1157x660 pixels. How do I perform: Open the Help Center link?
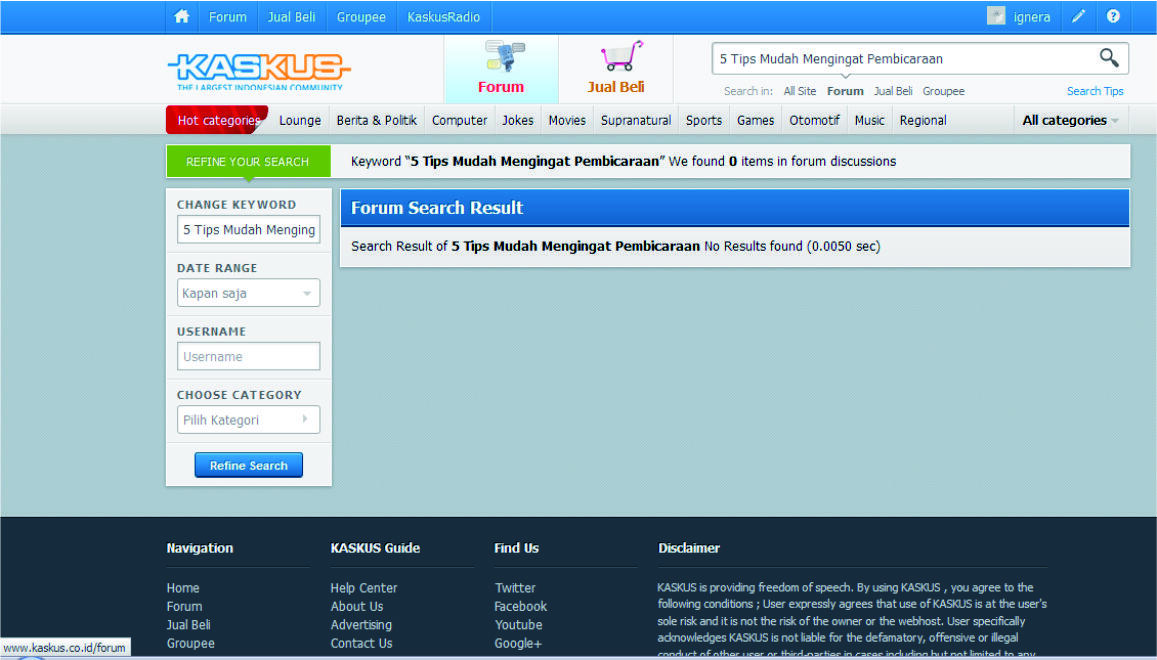coord(364,588)
